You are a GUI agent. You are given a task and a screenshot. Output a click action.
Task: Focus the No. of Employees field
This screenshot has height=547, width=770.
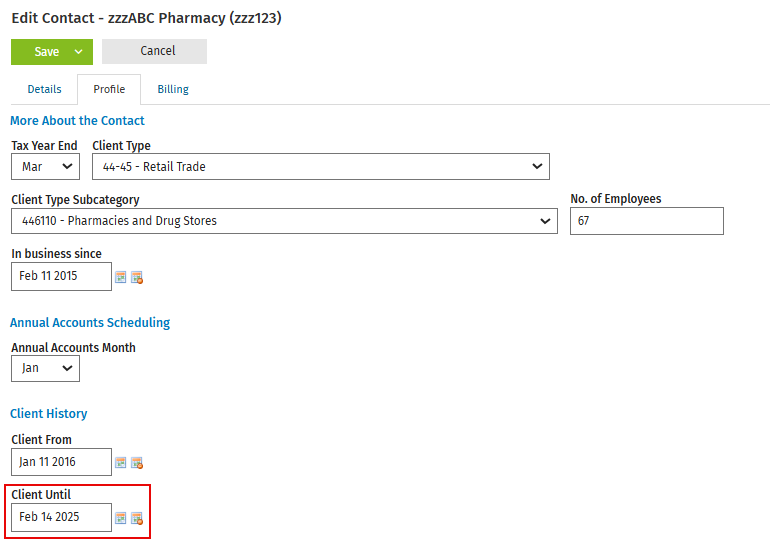click(646, 221)
